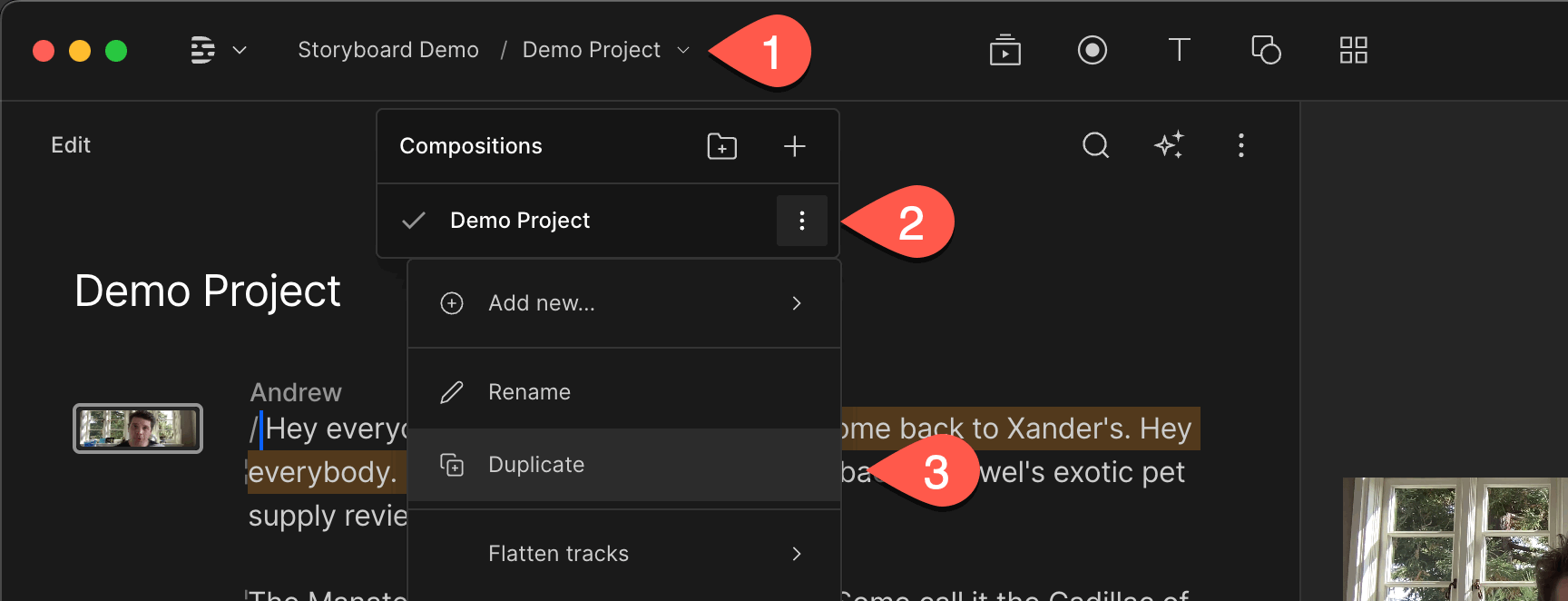Click the media library icon in toolbar
Image resolution: width=1568 pixels, height=601 pixels.
[1005, 50]
